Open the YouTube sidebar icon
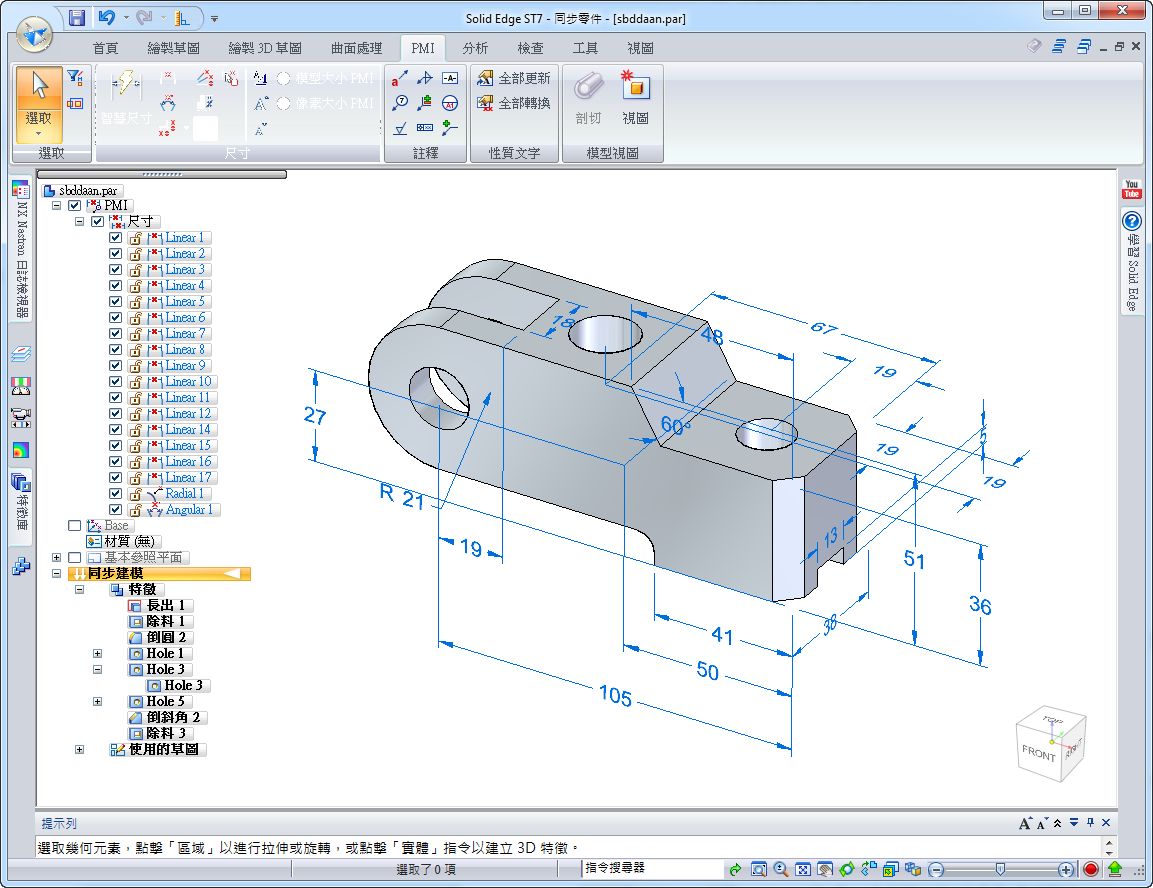The image size is (1153, 888). point(1132,189)
